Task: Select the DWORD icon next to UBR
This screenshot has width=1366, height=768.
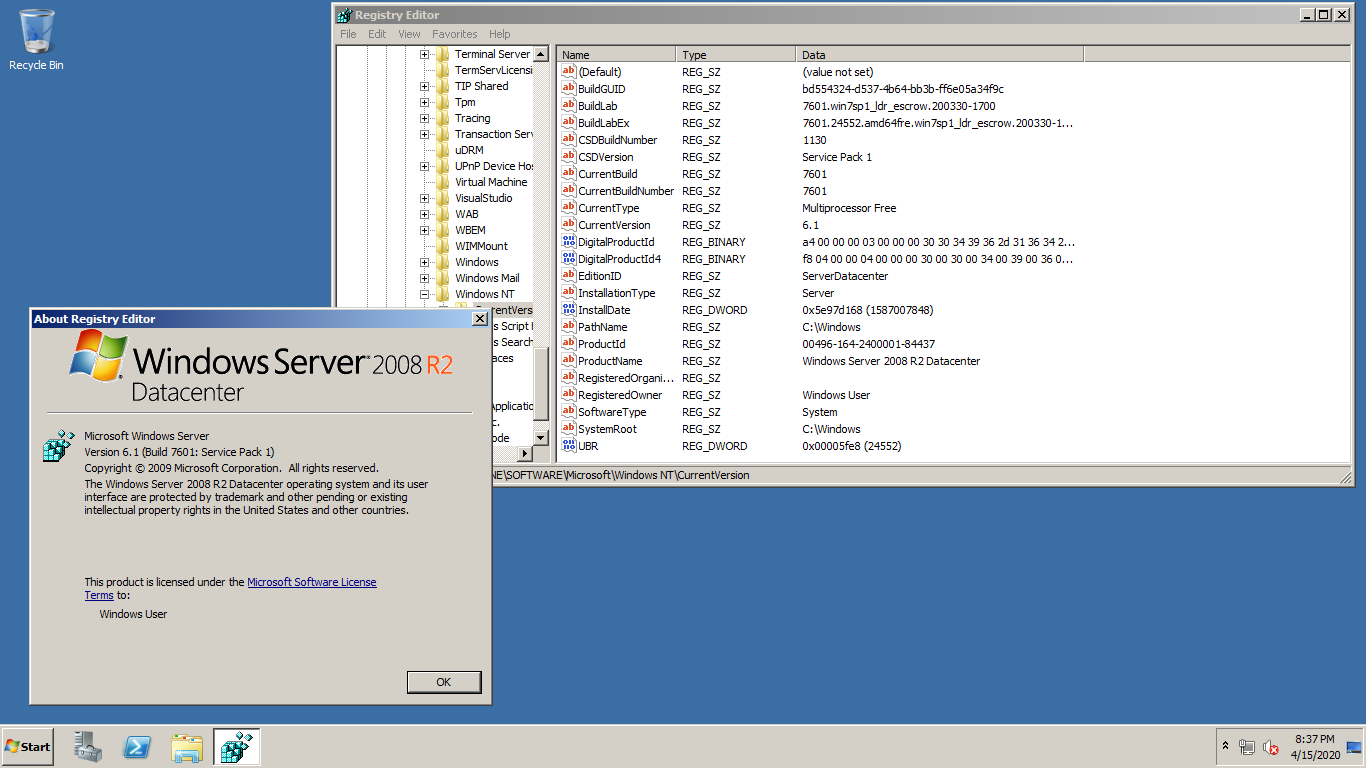Action: tap(569, 446)
